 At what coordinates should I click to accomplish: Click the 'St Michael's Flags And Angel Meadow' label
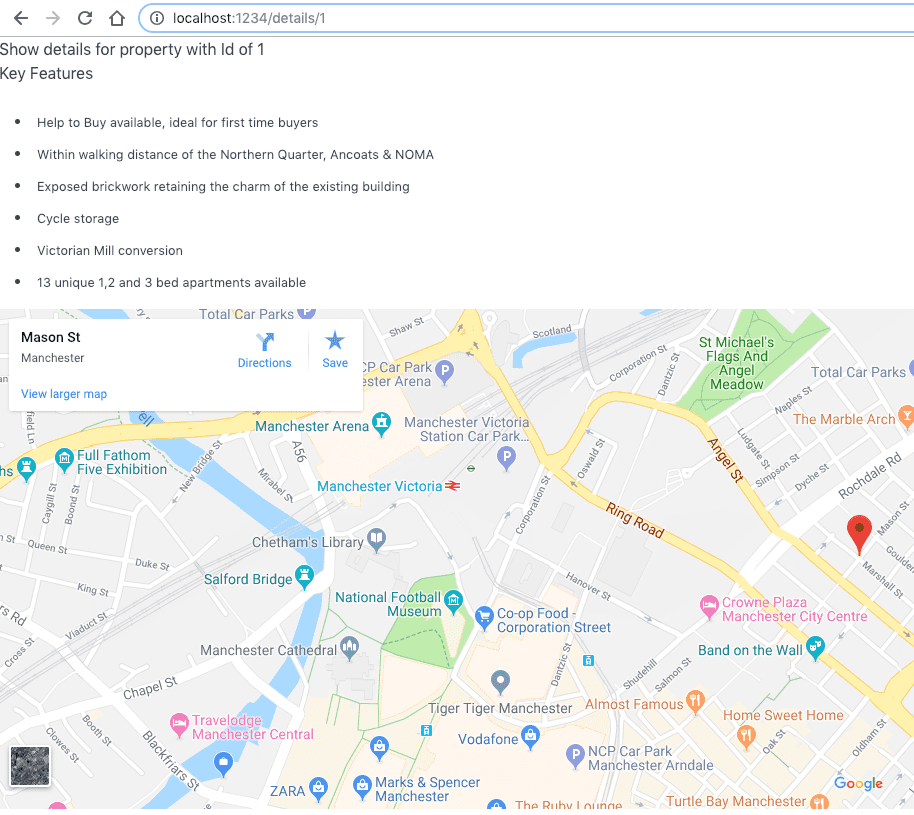pos(736,363)
